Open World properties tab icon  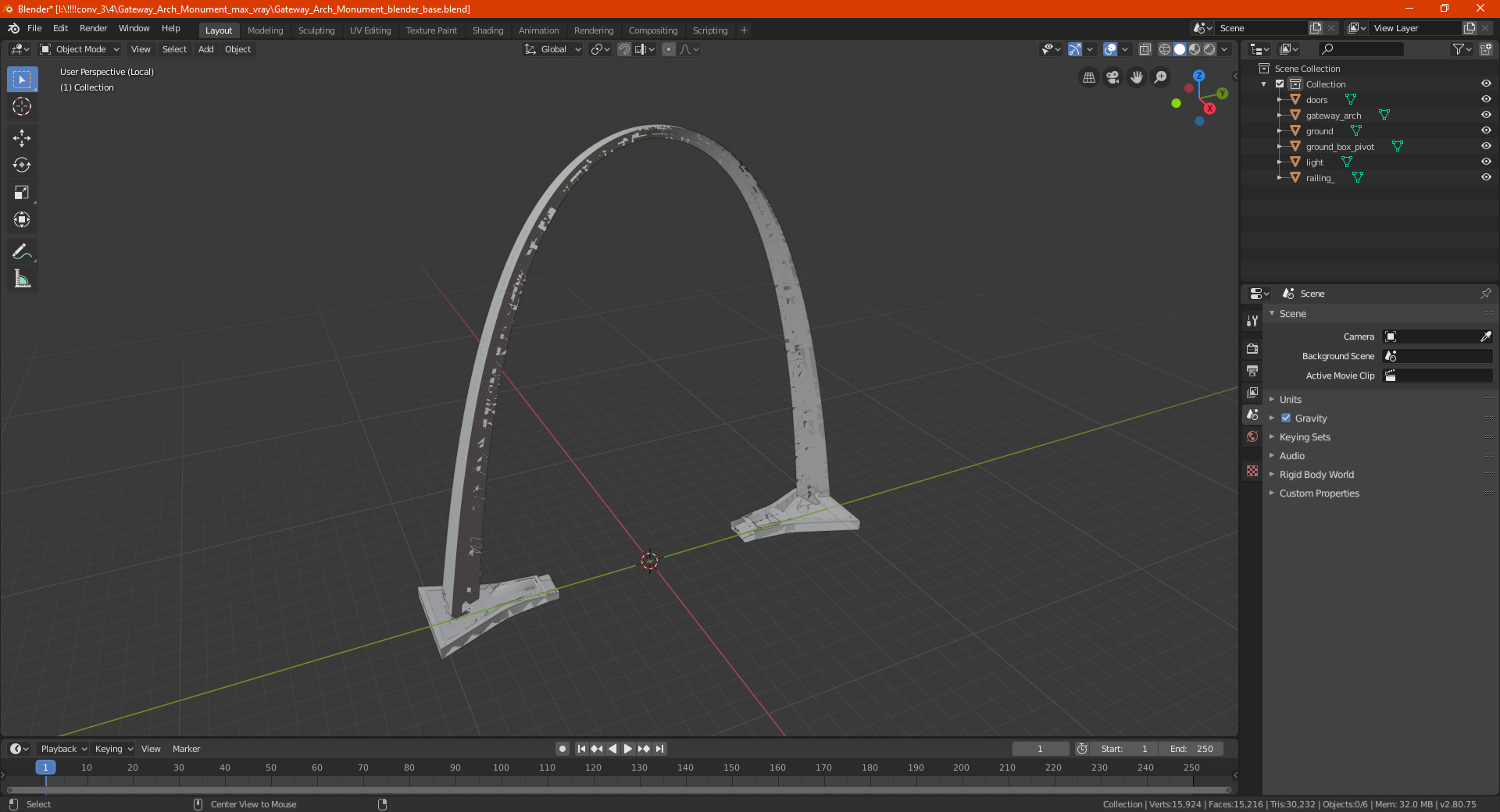(x=1252, y=436)
